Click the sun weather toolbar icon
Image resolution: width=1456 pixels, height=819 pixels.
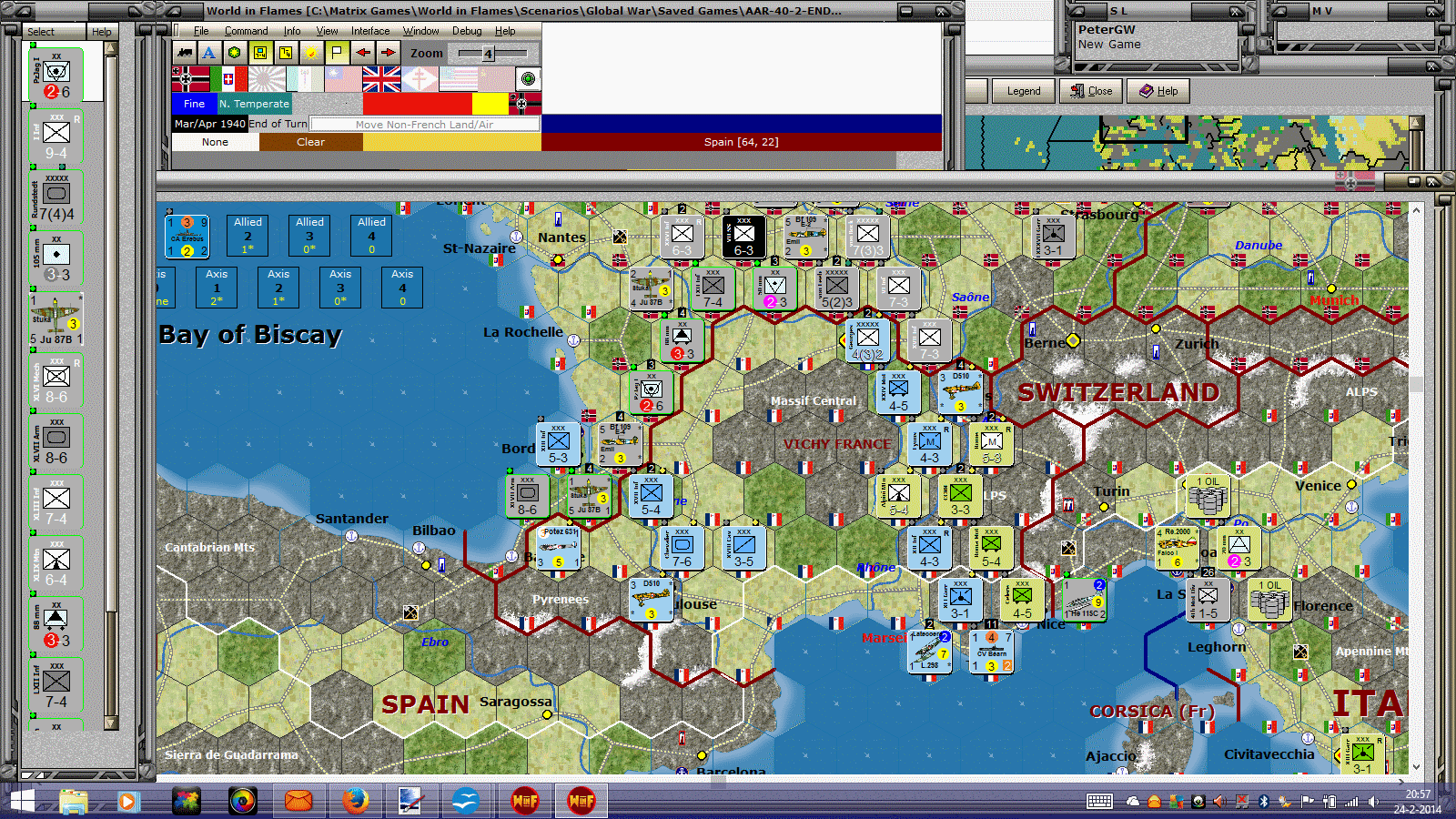pos(311,53)
